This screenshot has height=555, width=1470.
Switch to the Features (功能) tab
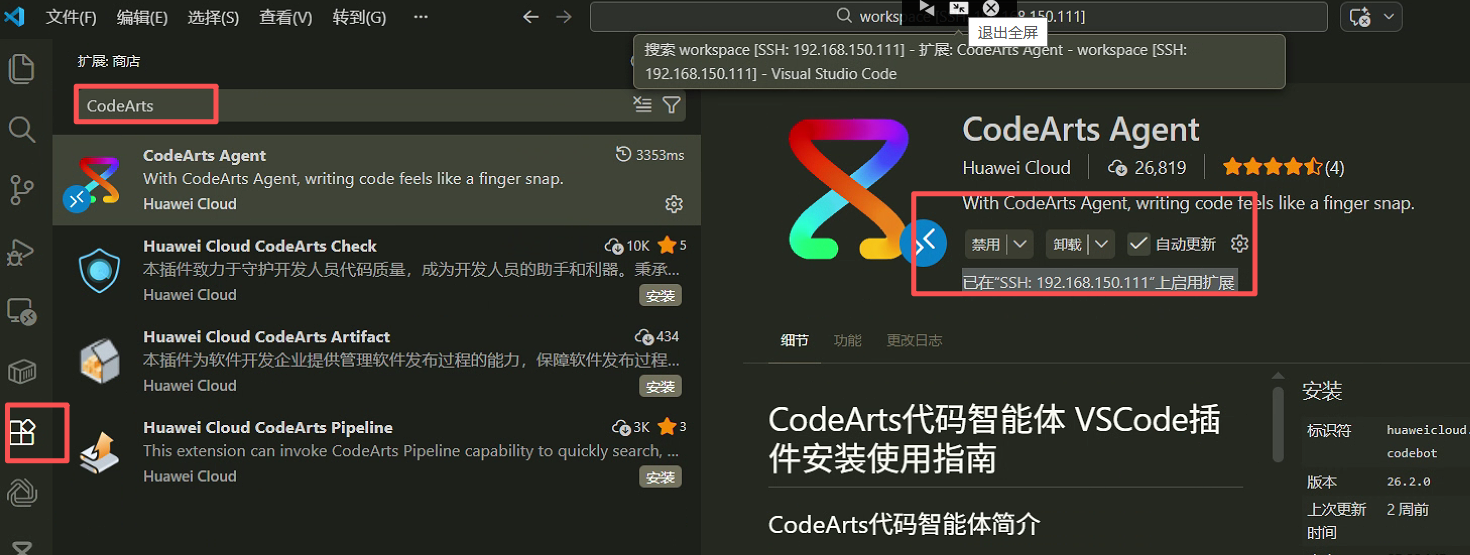(x=847, y=340)
